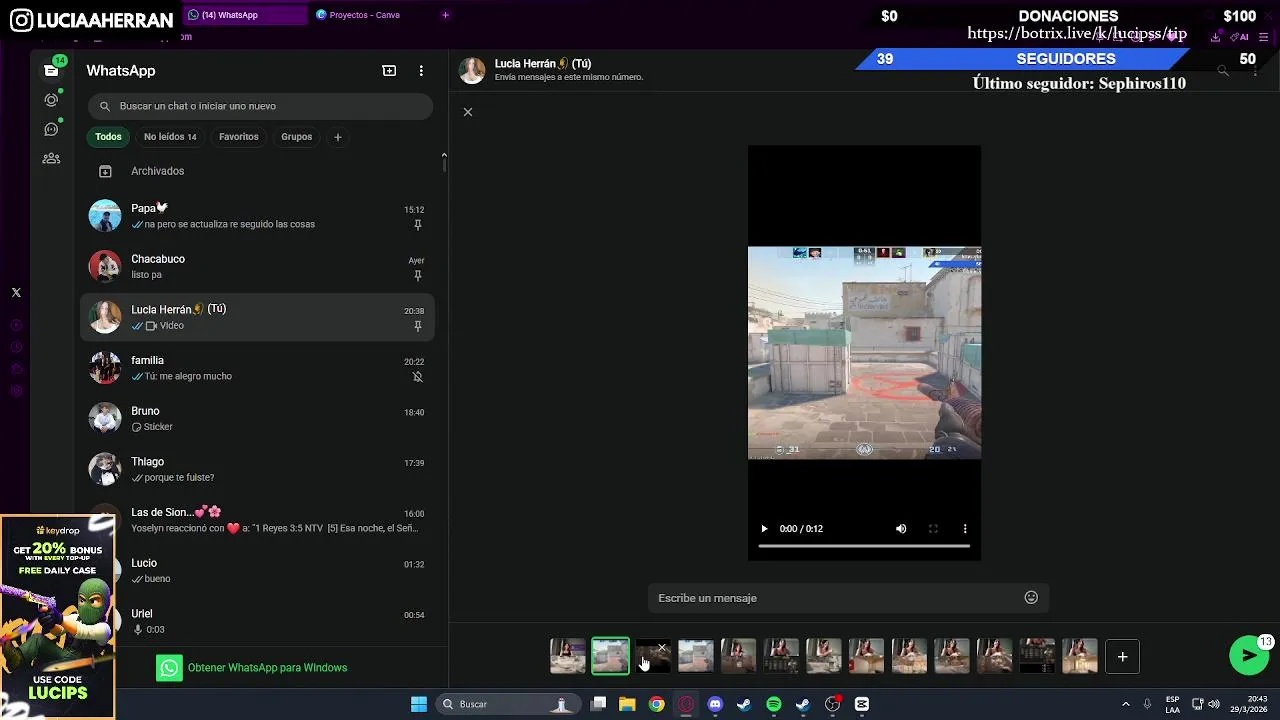Select the first media thumbnail
The height and width of the screenshot is (720, 1280).
(x=568, y=656)
